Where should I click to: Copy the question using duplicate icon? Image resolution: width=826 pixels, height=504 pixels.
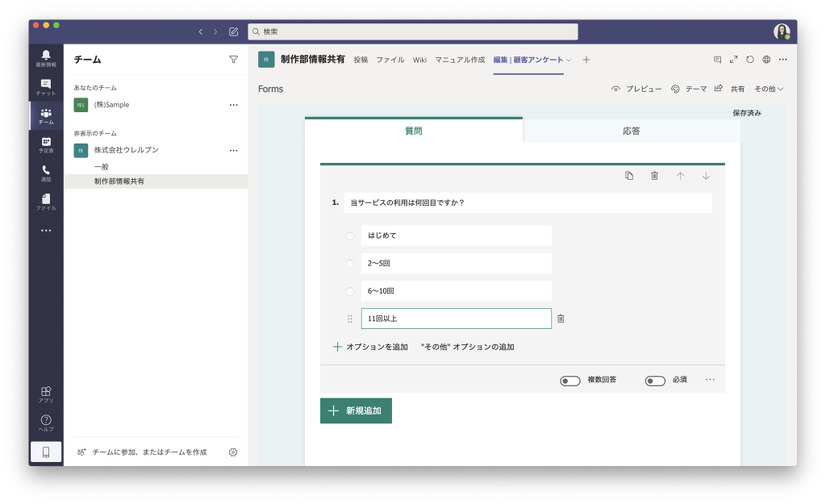coord(629,176)
